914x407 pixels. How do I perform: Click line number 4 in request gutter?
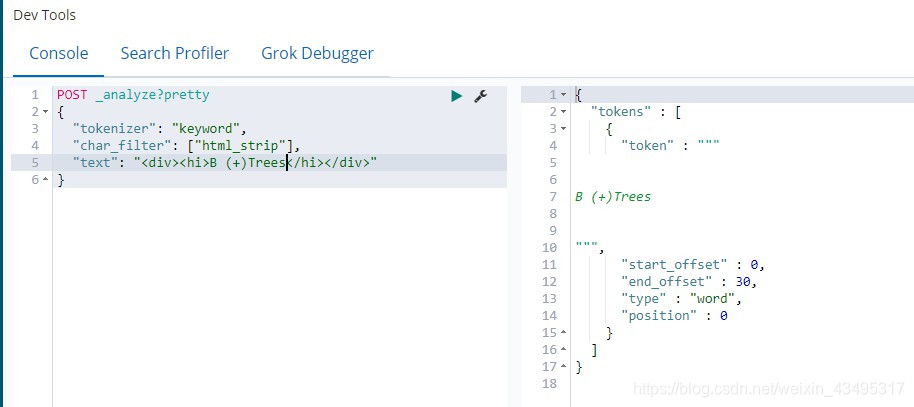point(35,145)
